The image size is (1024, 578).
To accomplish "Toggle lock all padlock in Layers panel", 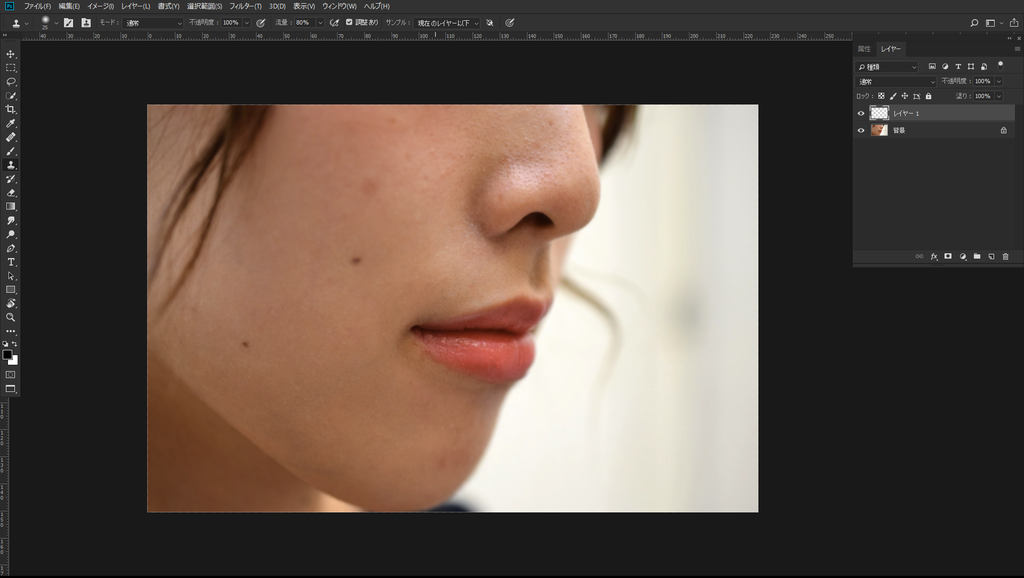I will (x=928, y=96).
